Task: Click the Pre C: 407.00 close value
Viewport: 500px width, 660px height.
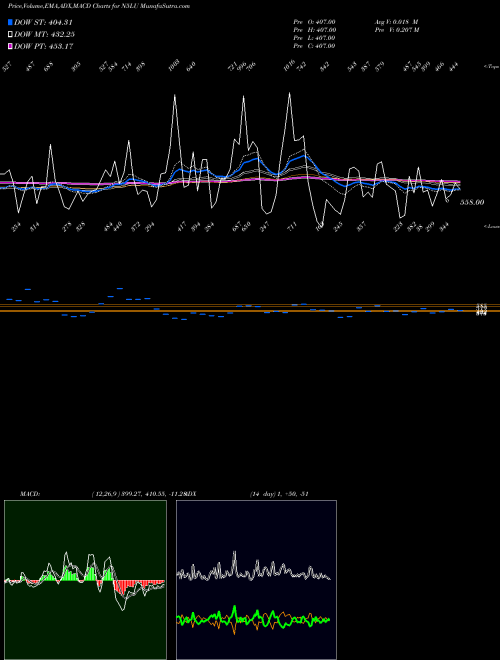Action: click(x=314, y=46)
